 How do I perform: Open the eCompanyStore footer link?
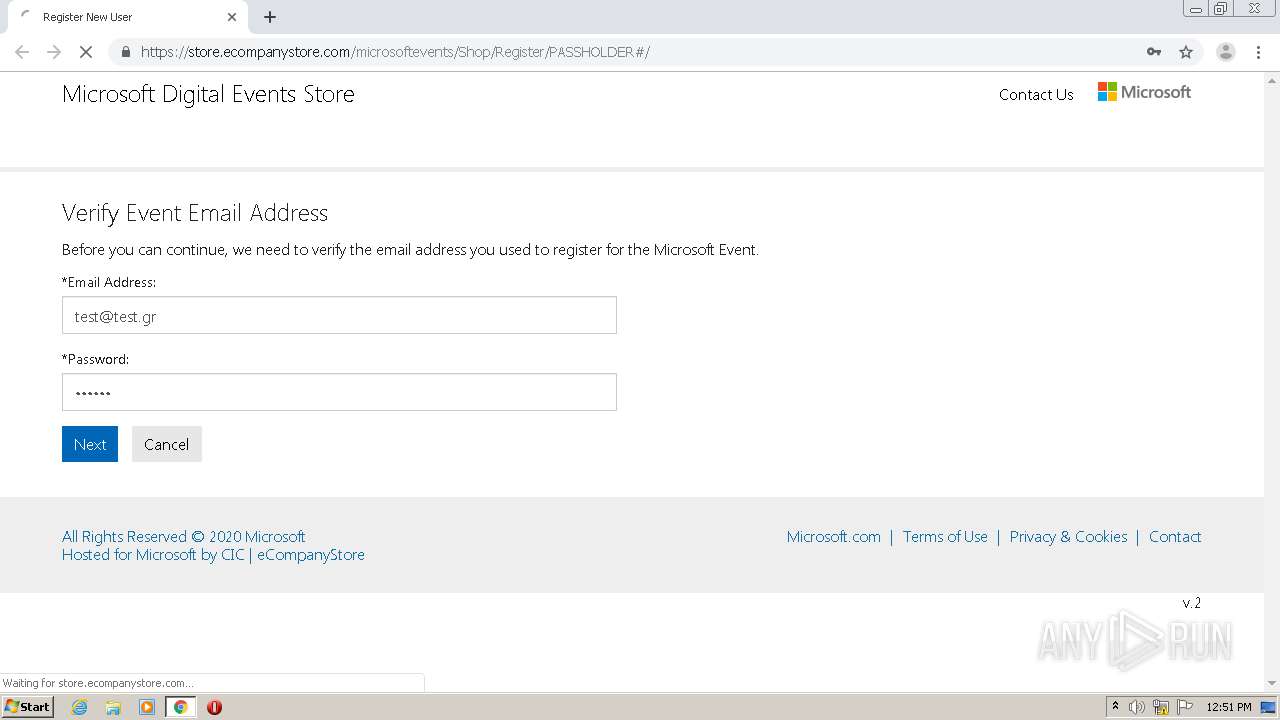pos(311,555)
